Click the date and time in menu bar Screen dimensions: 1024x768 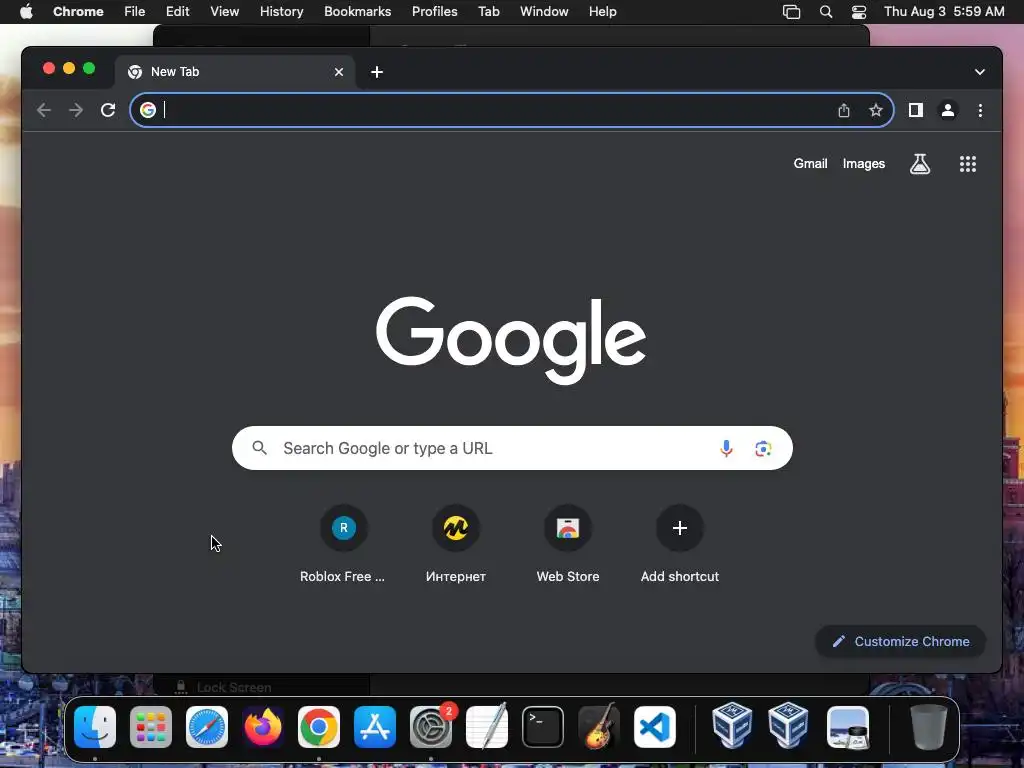click(x=944, y=12)
